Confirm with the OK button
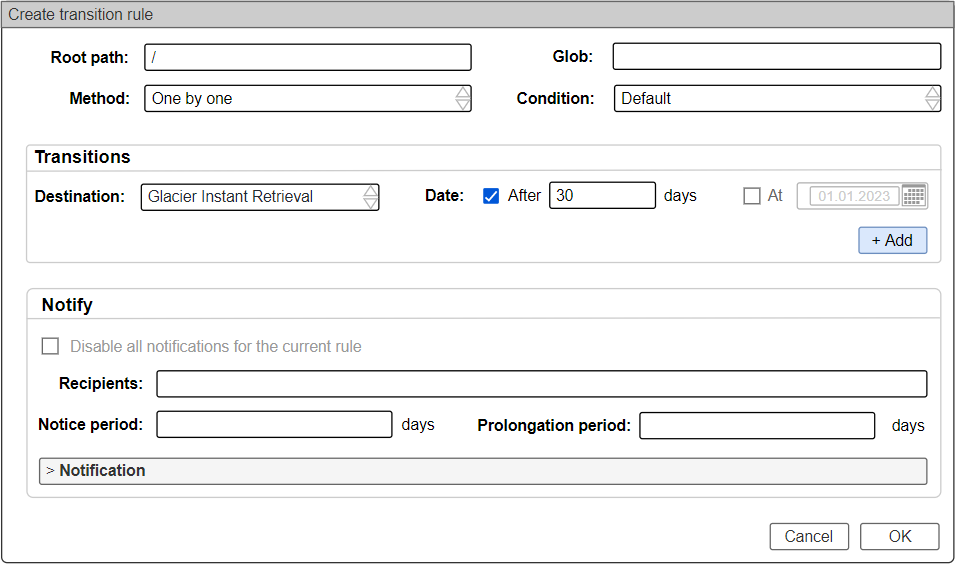 900,536
